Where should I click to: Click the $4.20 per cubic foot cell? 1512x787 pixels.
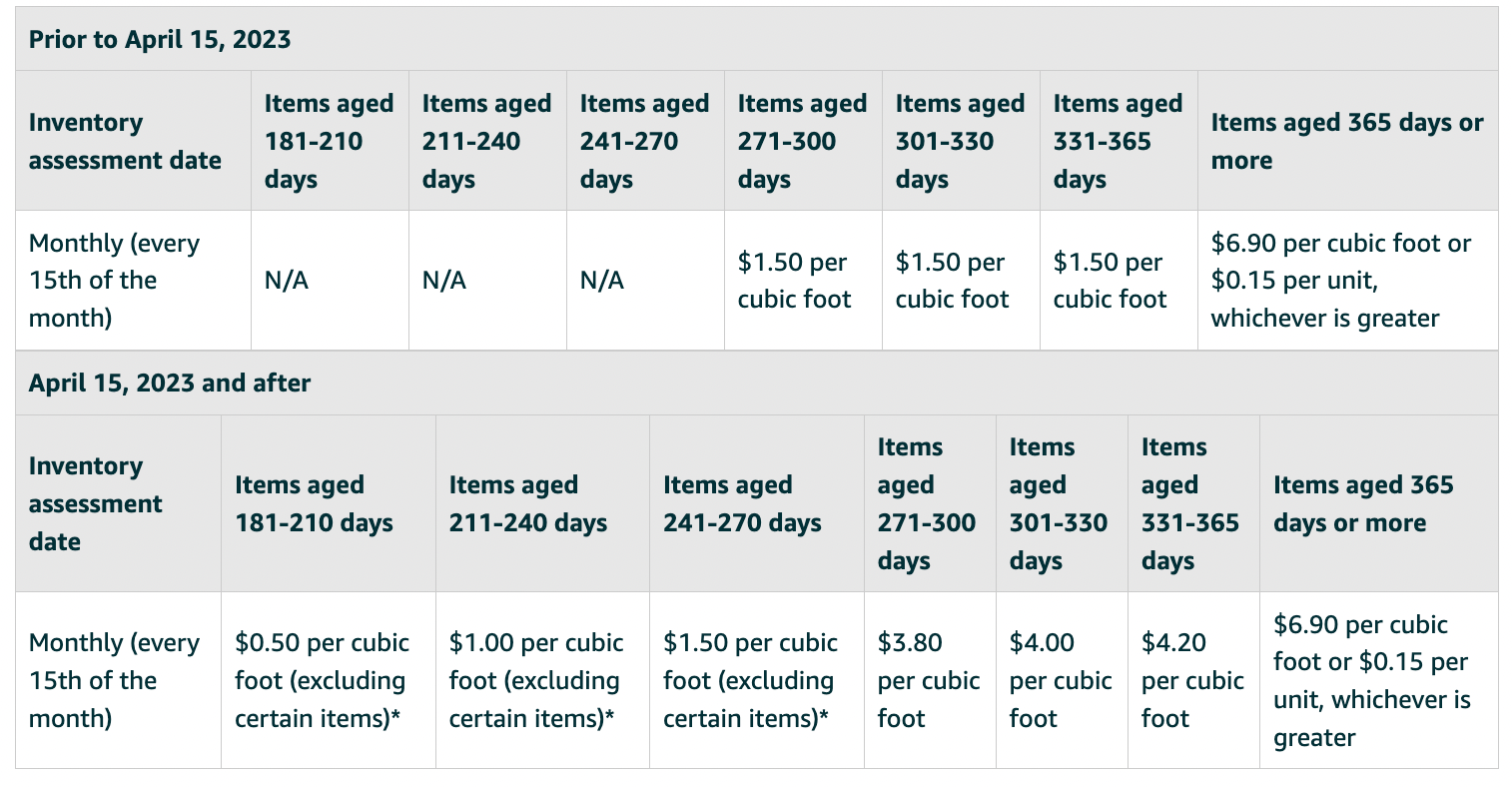coord(1193,680)
